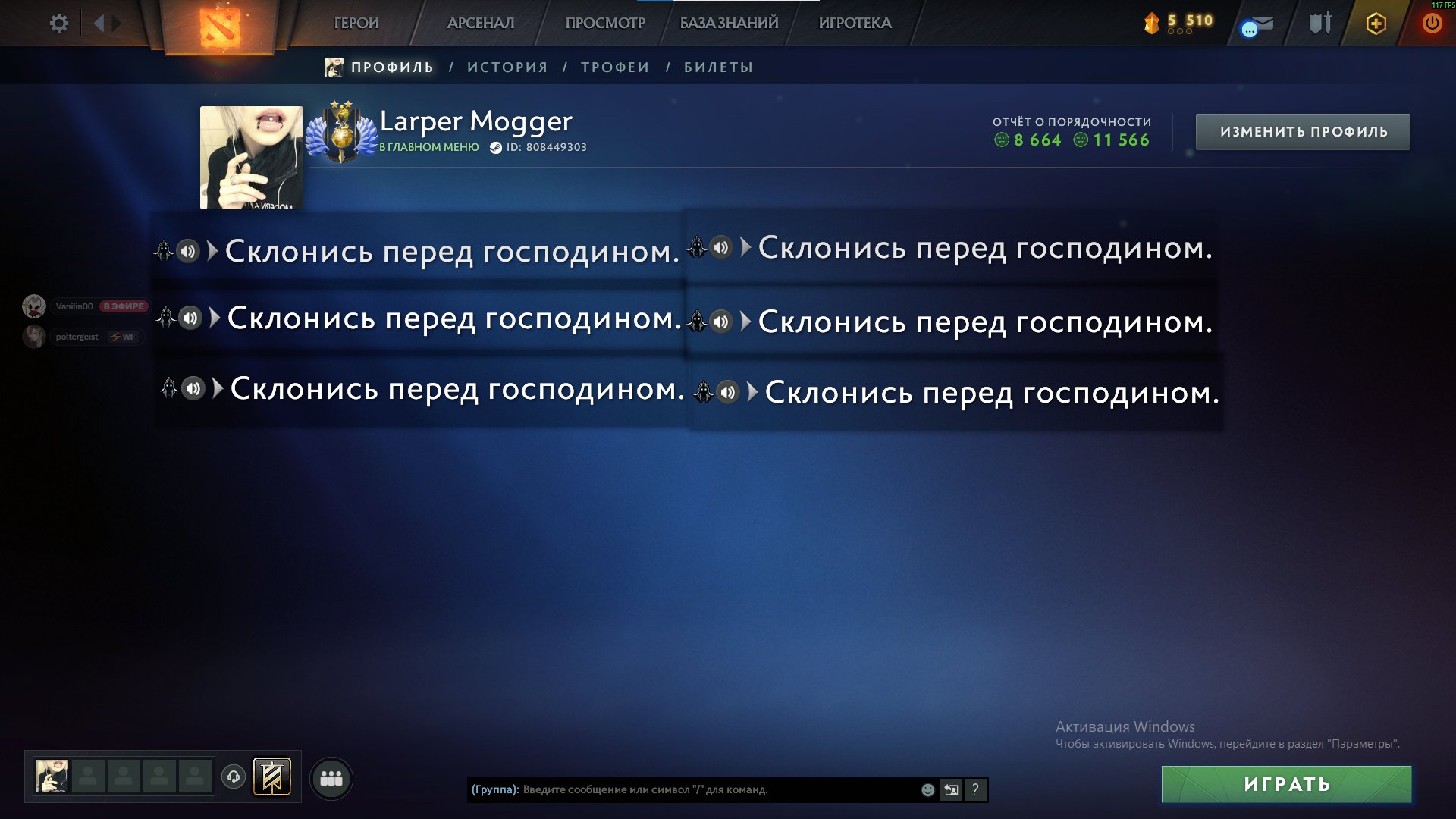
Task: Go back with the left arrow
Action: 99,24
